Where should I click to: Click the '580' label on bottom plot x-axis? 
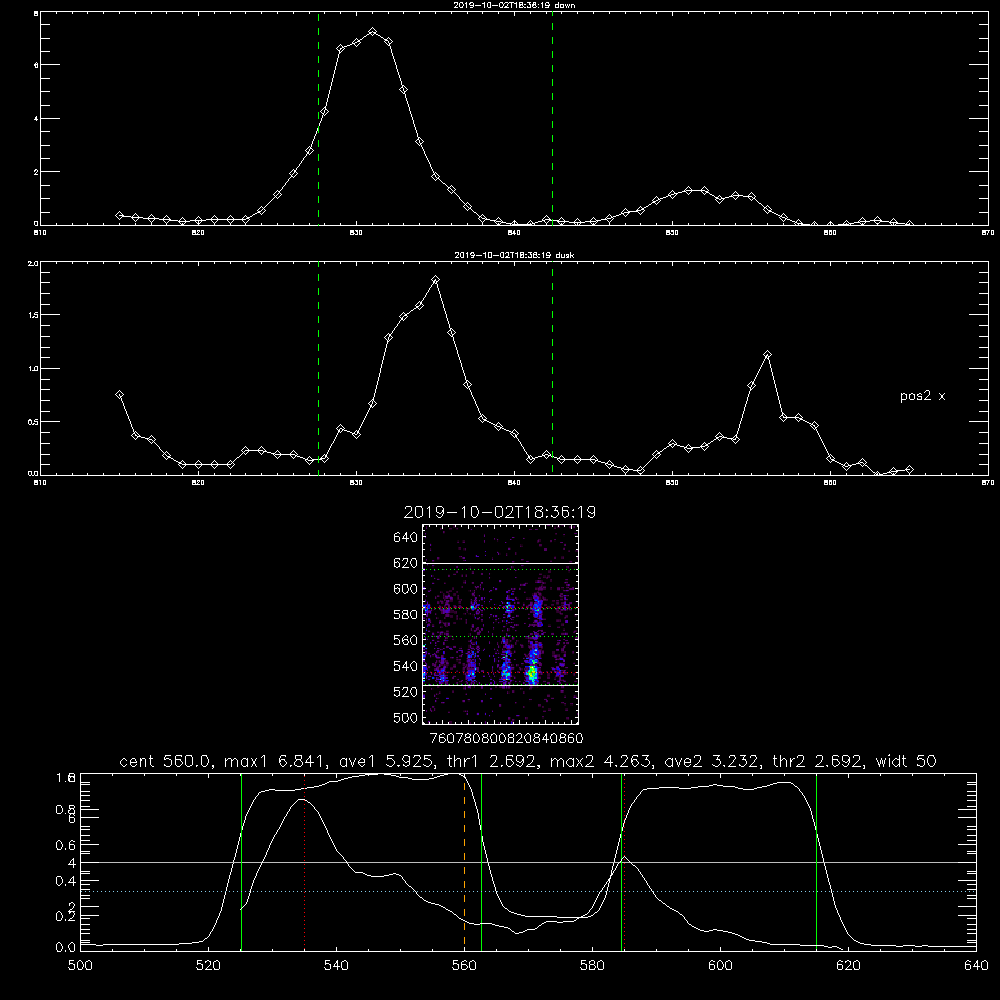click(x=592, y=966)
